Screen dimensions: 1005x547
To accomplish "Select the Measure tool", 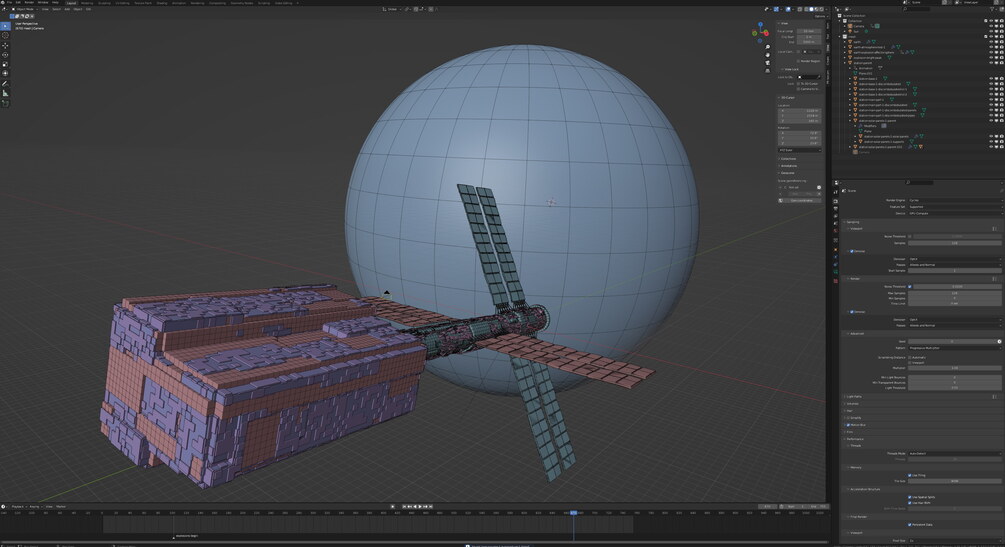I will (x=5, y=94).
